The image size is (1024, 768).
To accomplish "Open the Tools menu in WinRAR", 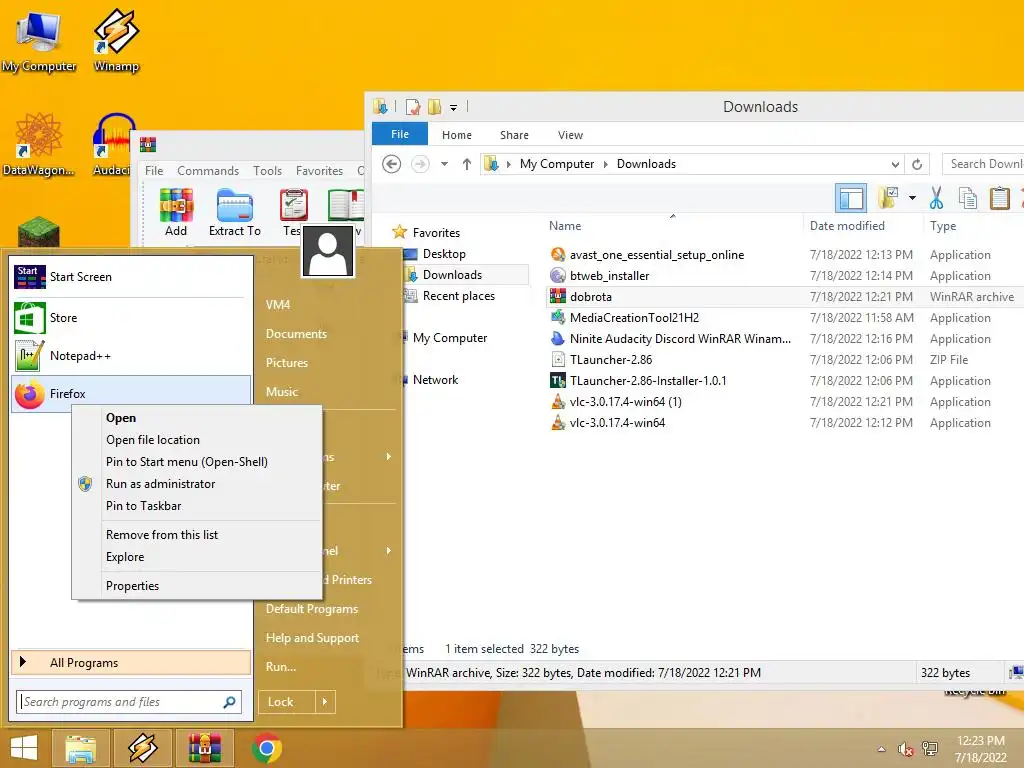I will (267, 170).
